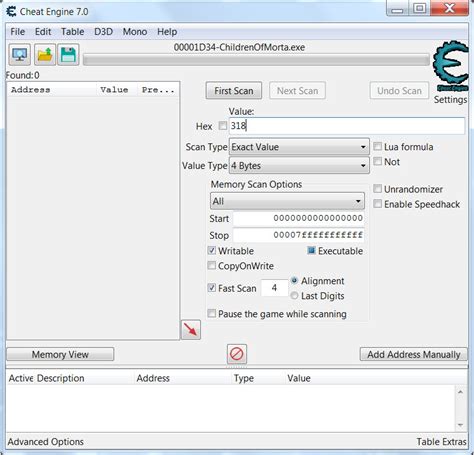Open the D3D menu

click(103, 32)
